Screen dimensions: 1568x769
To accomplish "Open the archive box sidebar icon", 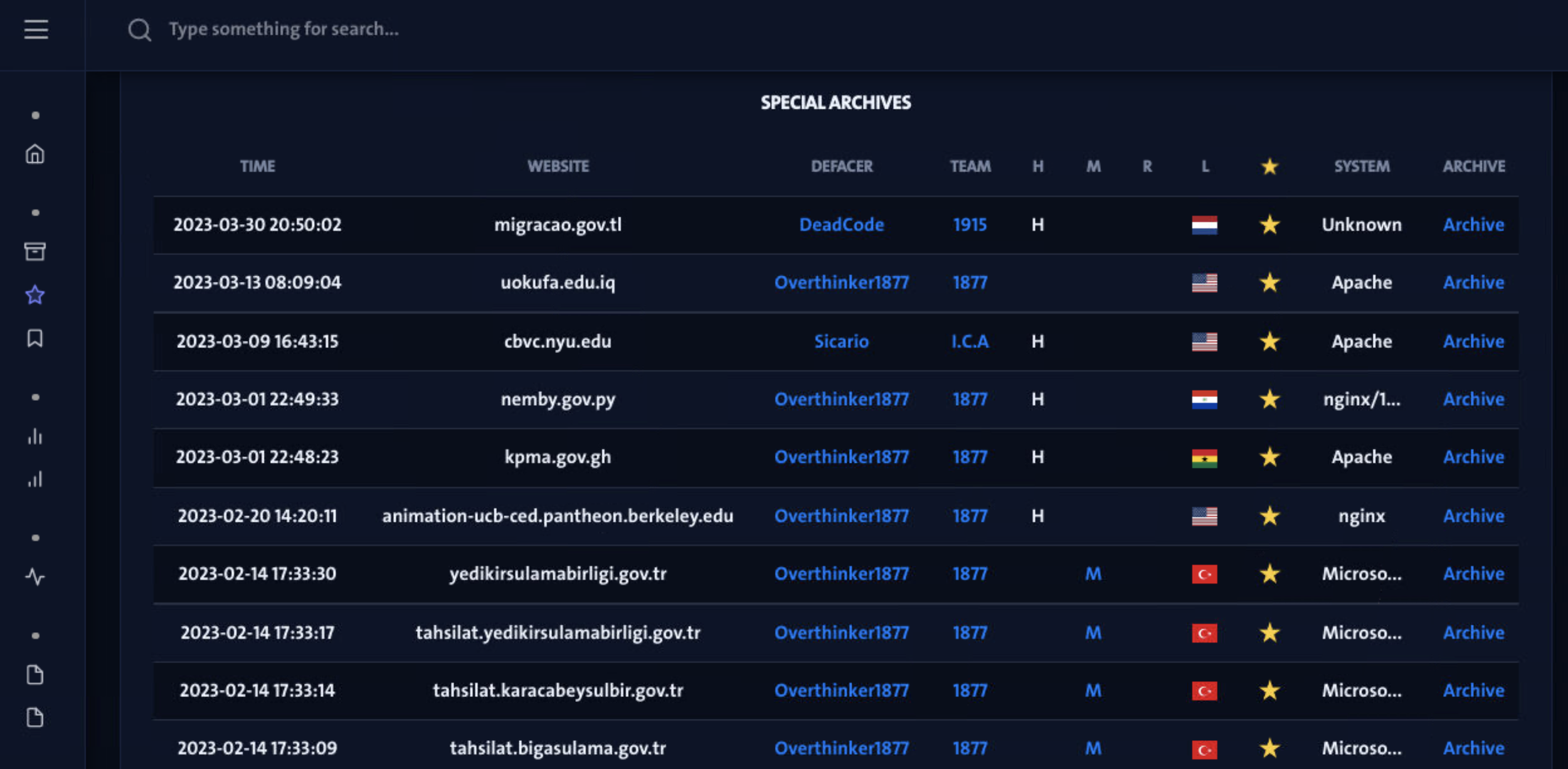I will 35,252.
